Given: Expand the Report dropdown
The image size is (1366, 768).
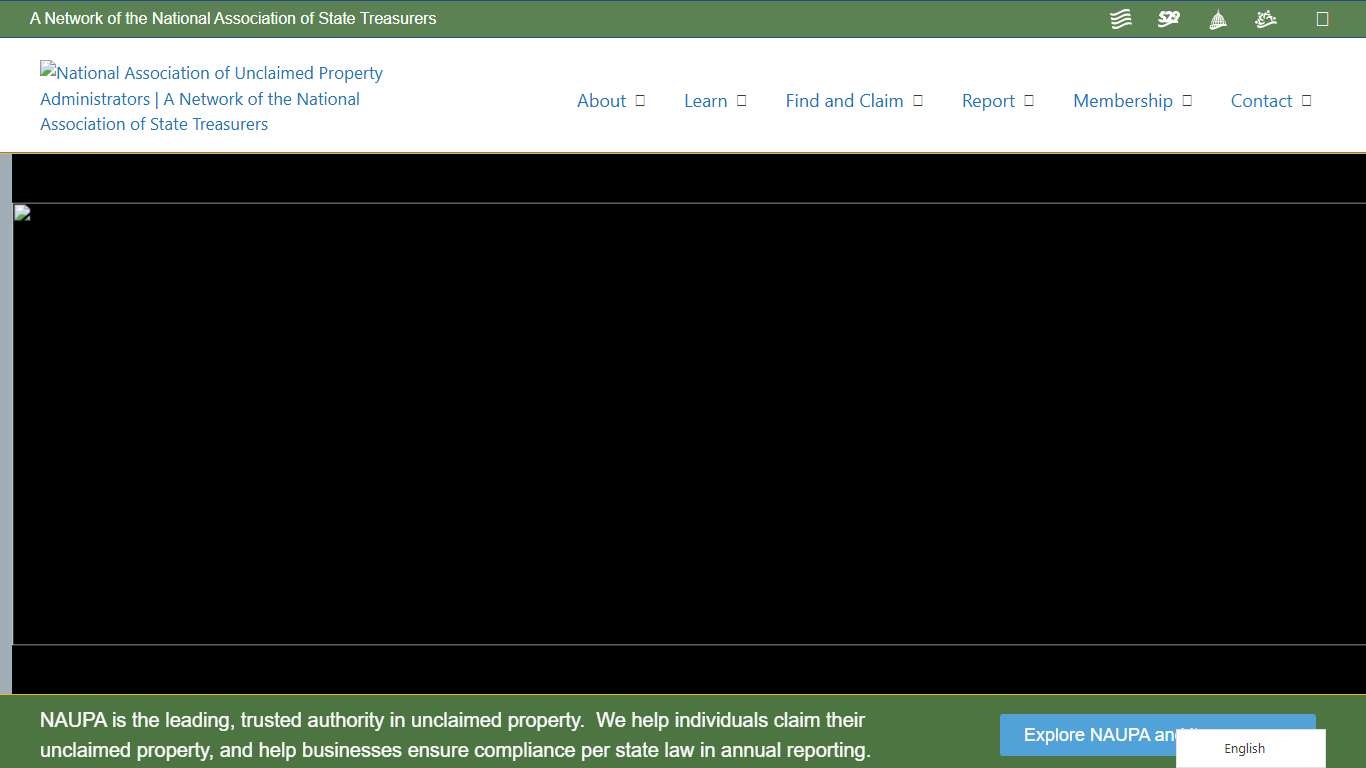Looking at the screenshot, I should (1028, 100).
